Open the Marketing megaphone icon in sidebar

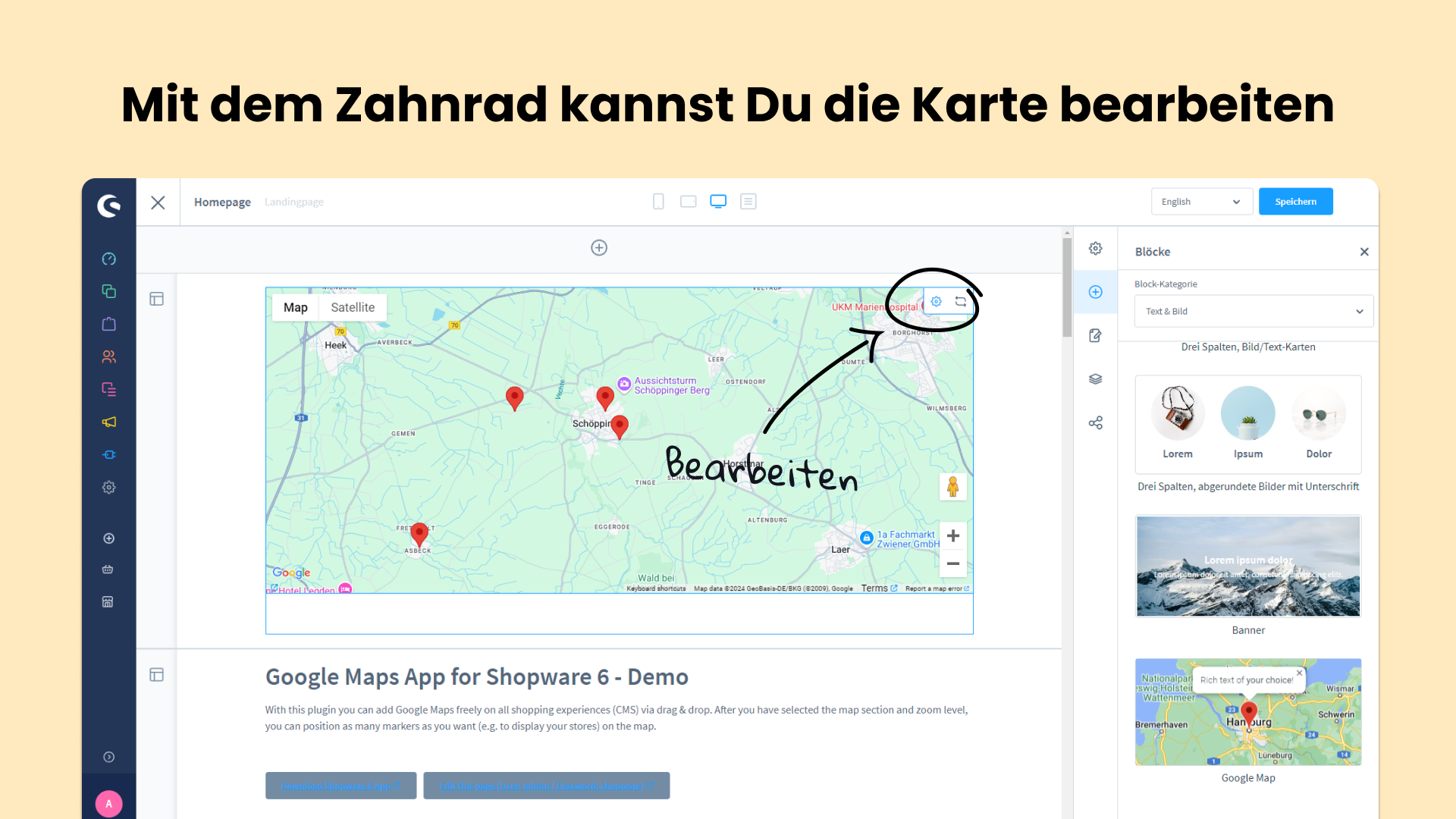point(109,422)
